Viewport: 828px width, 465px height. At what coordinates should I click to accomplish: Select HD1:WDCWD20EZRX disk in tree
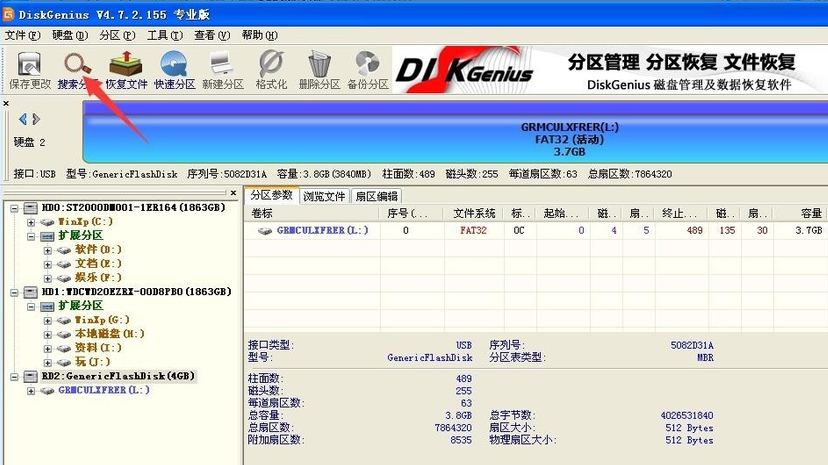point(136,291)
